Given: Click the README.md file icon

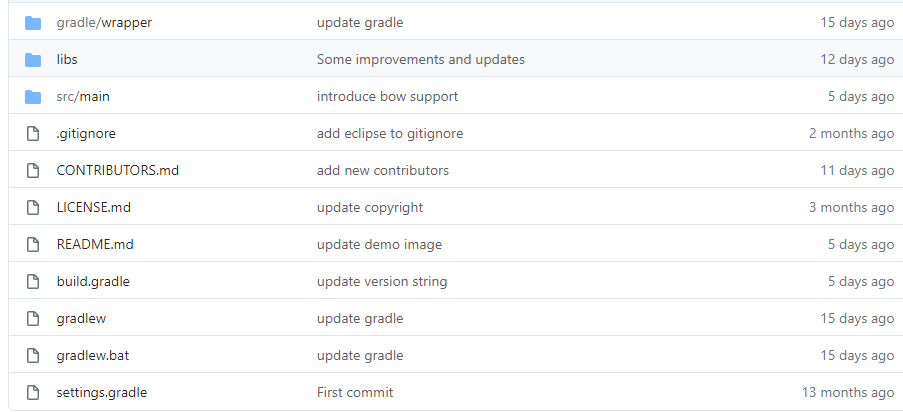Looking at the screenshot, I should click(x=33, y=245).
